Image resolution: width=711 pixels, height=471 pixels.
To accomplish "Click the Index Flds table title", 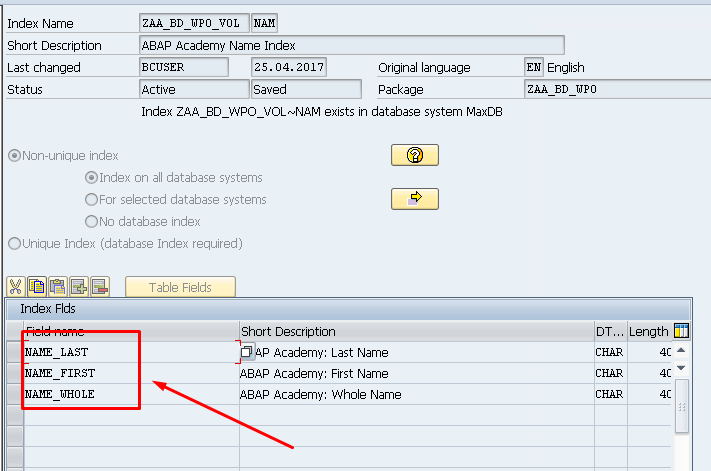I will (x=48, y=309).
